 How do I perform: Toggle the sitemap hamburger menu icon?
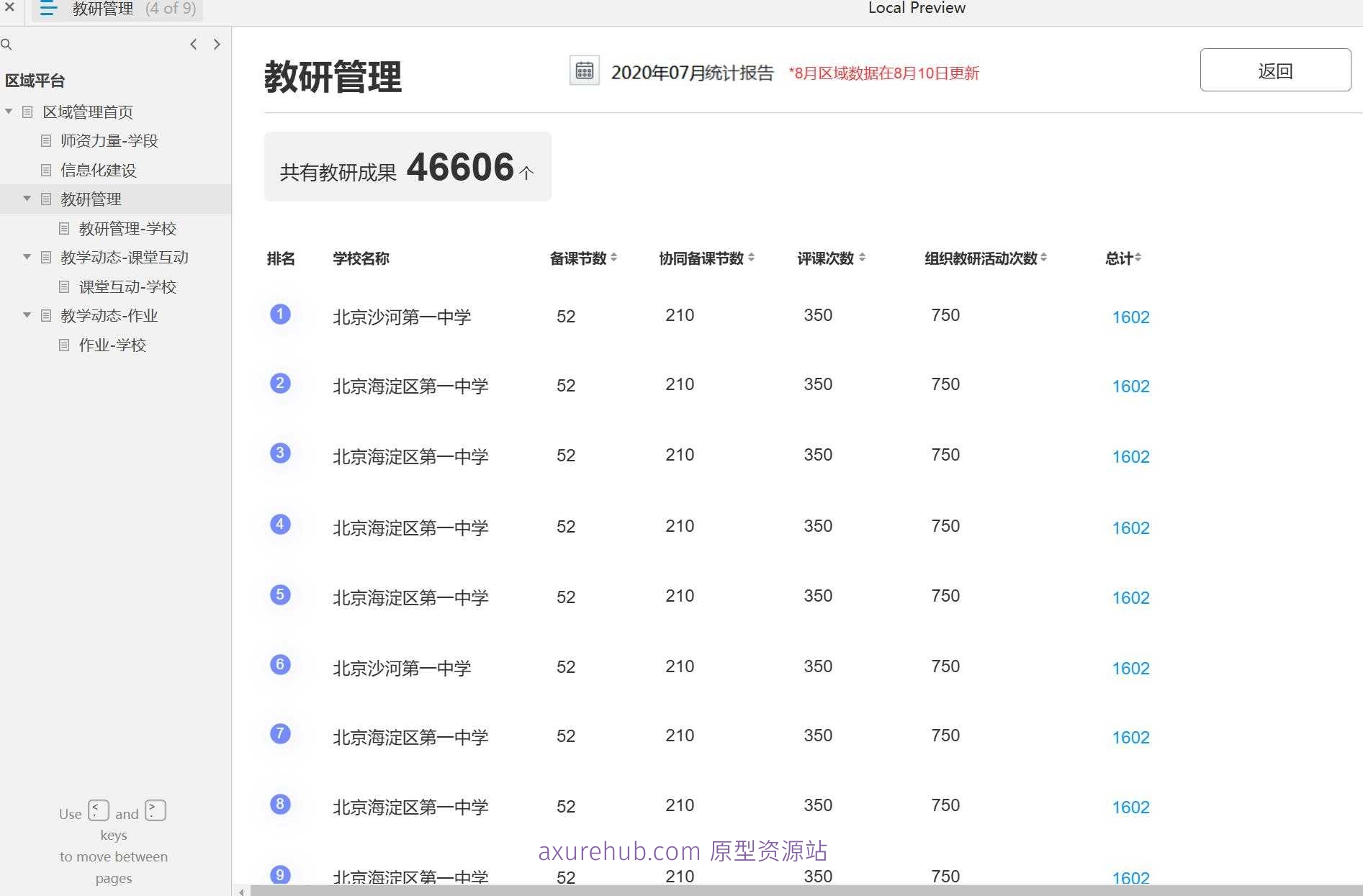(48, 9)
